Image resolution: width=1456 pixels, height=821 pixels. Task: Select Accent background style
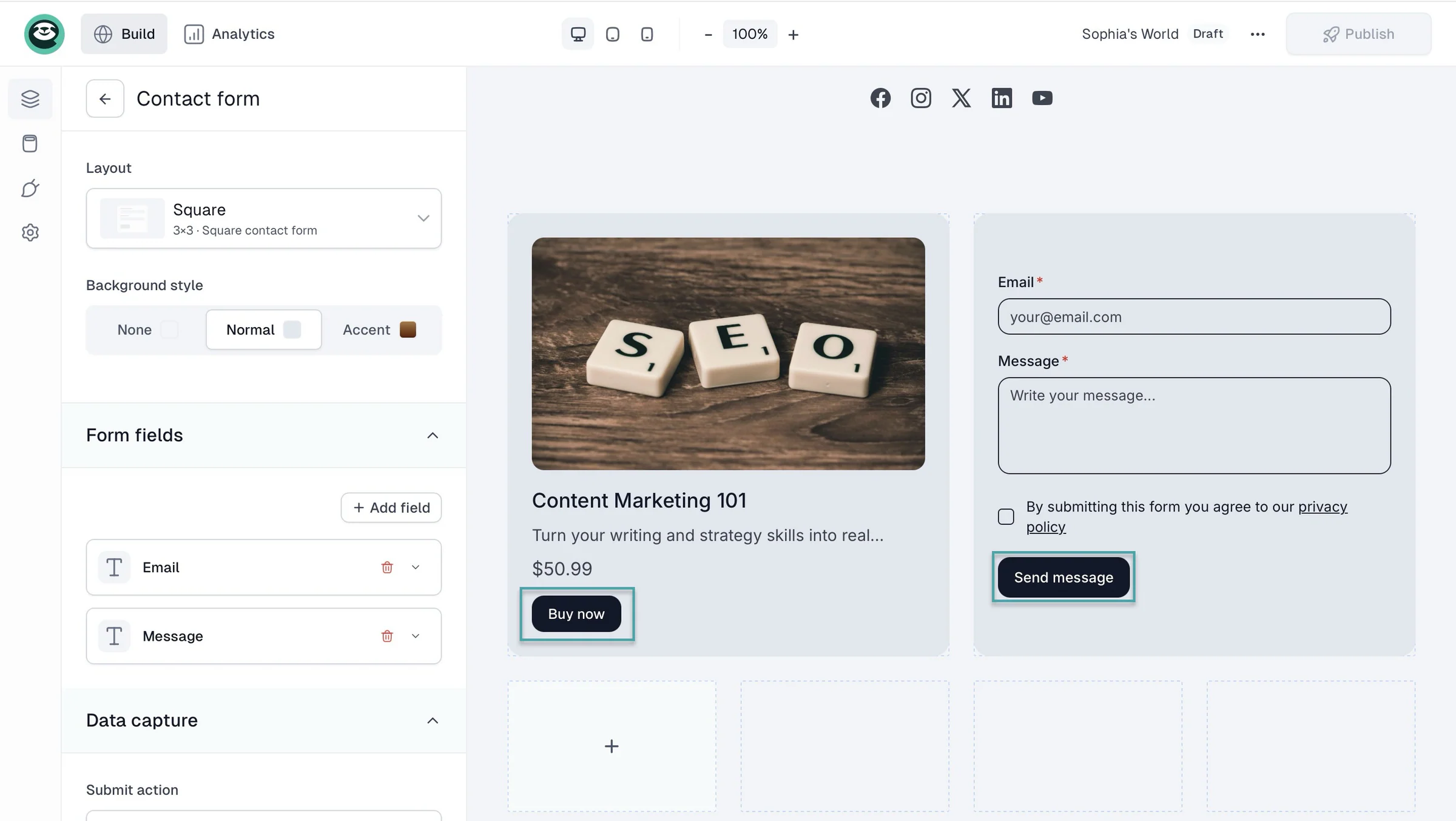pyautogui.click(x=380, y=329)
